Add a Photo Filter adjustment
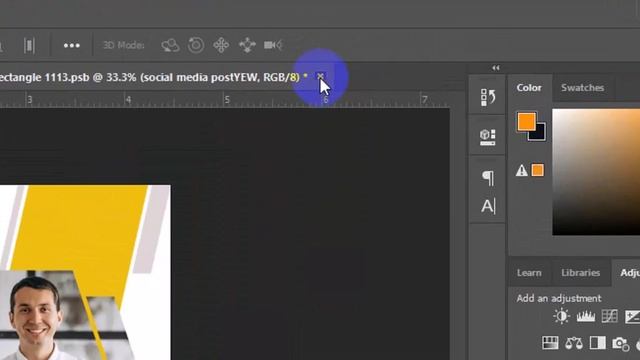This screenshot has width=640, height=360. tap(620, 343)
